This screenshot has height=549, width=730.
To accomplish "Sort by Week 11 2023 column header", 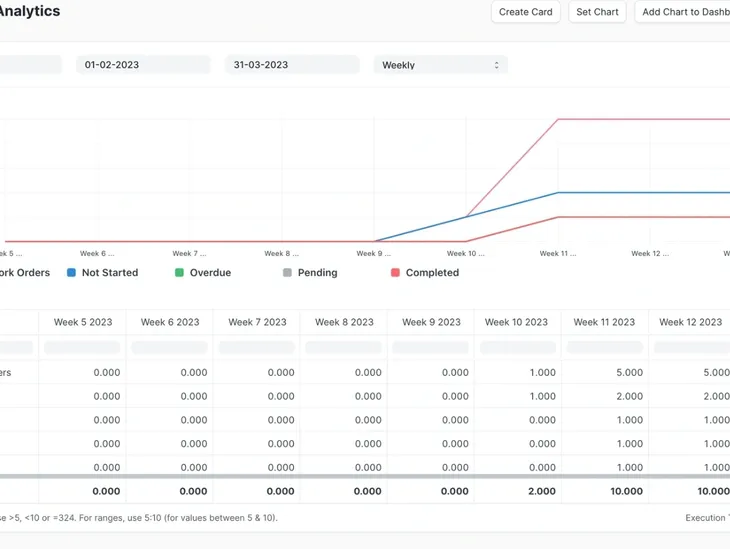I will click(x=604, y=322).
